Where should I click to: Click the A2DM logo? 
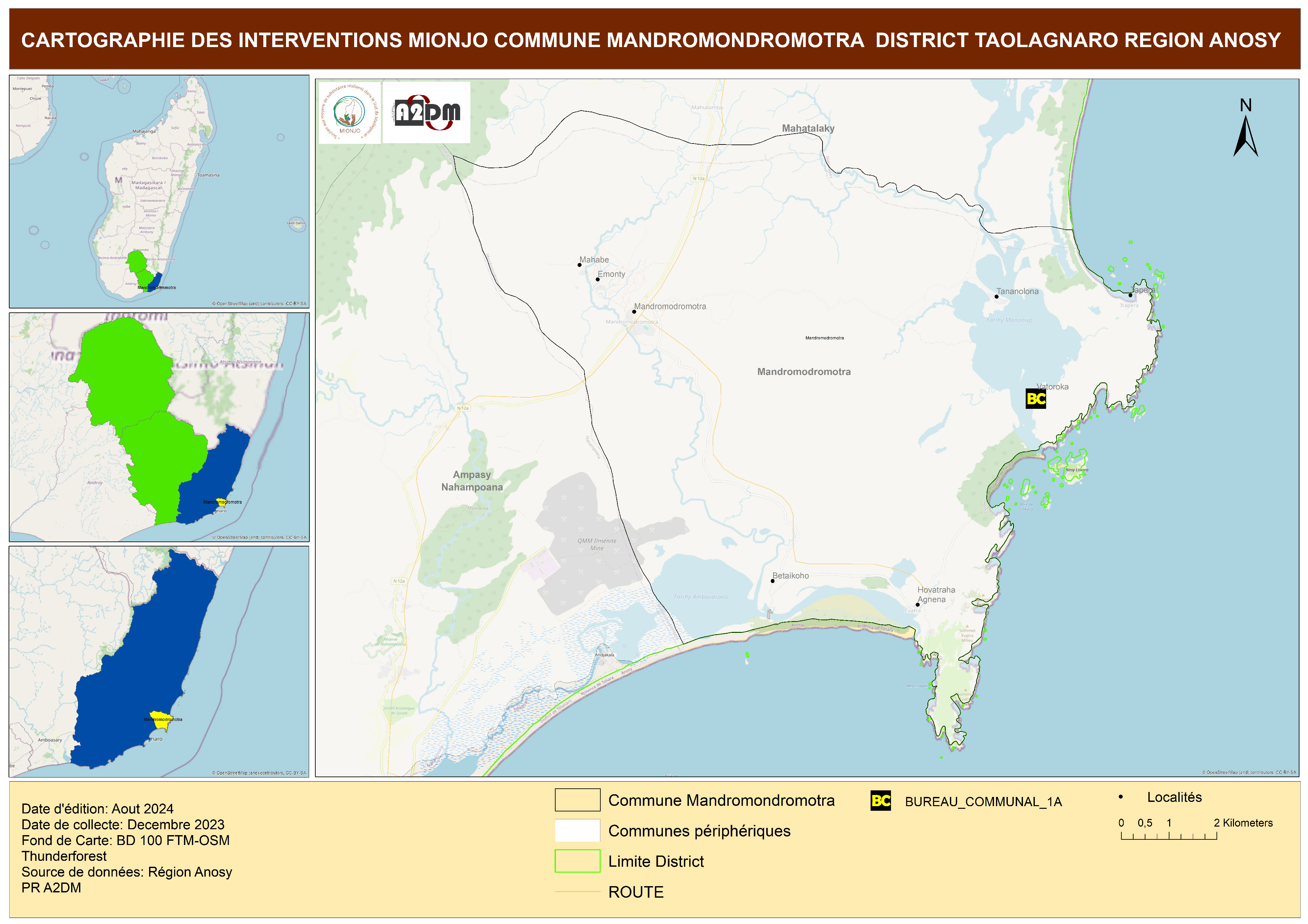427,113
